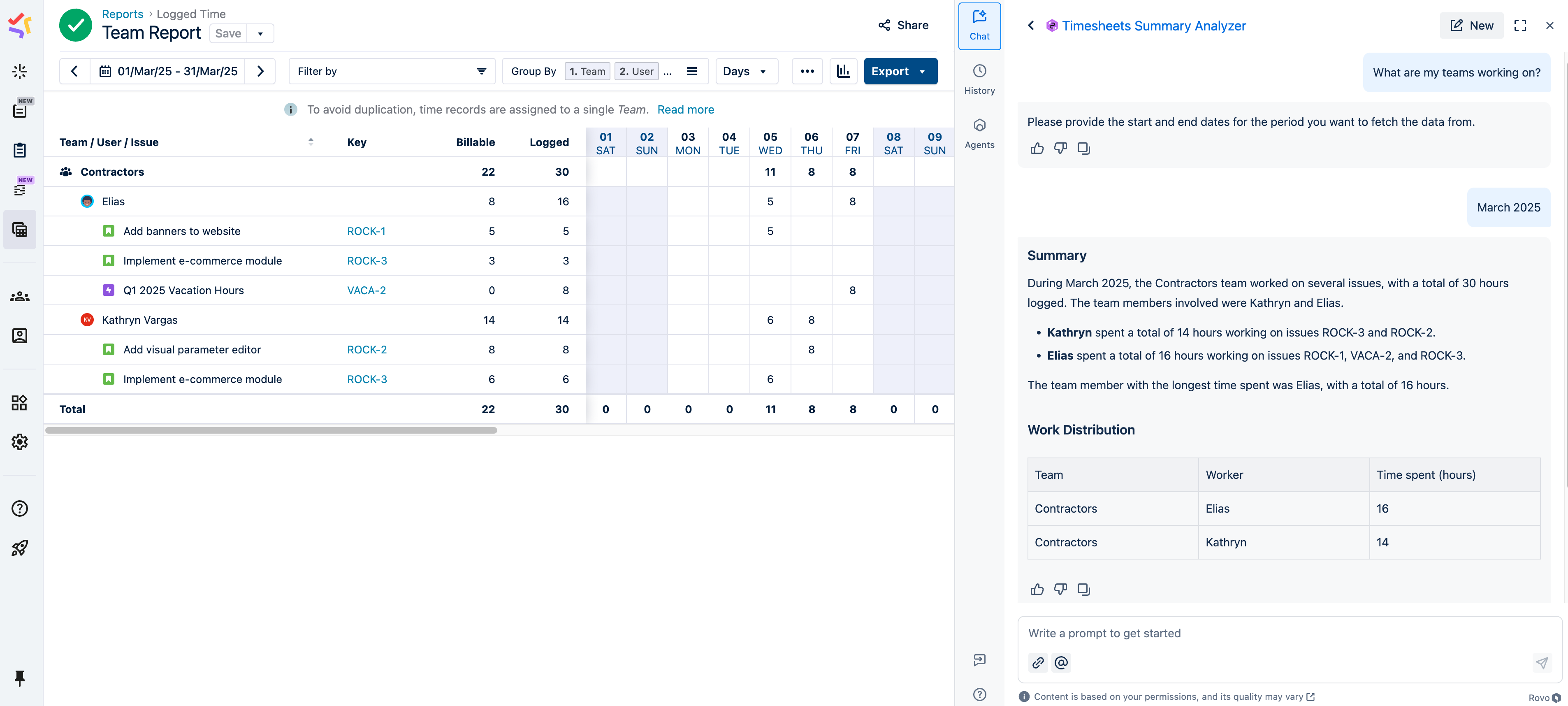The image size is (1568, 706).
Task: Go to the Reports breadcrumb
Action: pos(122,14)
